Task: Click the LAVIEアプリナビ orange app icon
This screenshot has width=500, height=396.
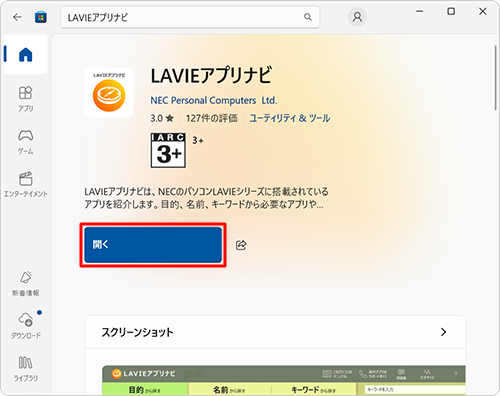Action: 109,92
